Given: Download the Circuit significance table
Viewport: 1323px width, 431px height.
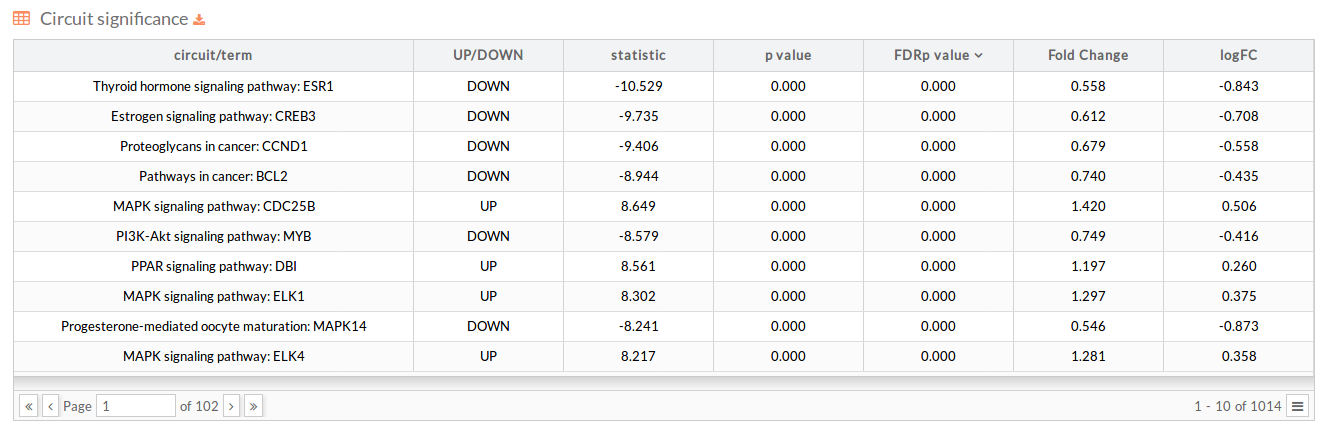Looking at the screenshot, I should tap(199, 20).
